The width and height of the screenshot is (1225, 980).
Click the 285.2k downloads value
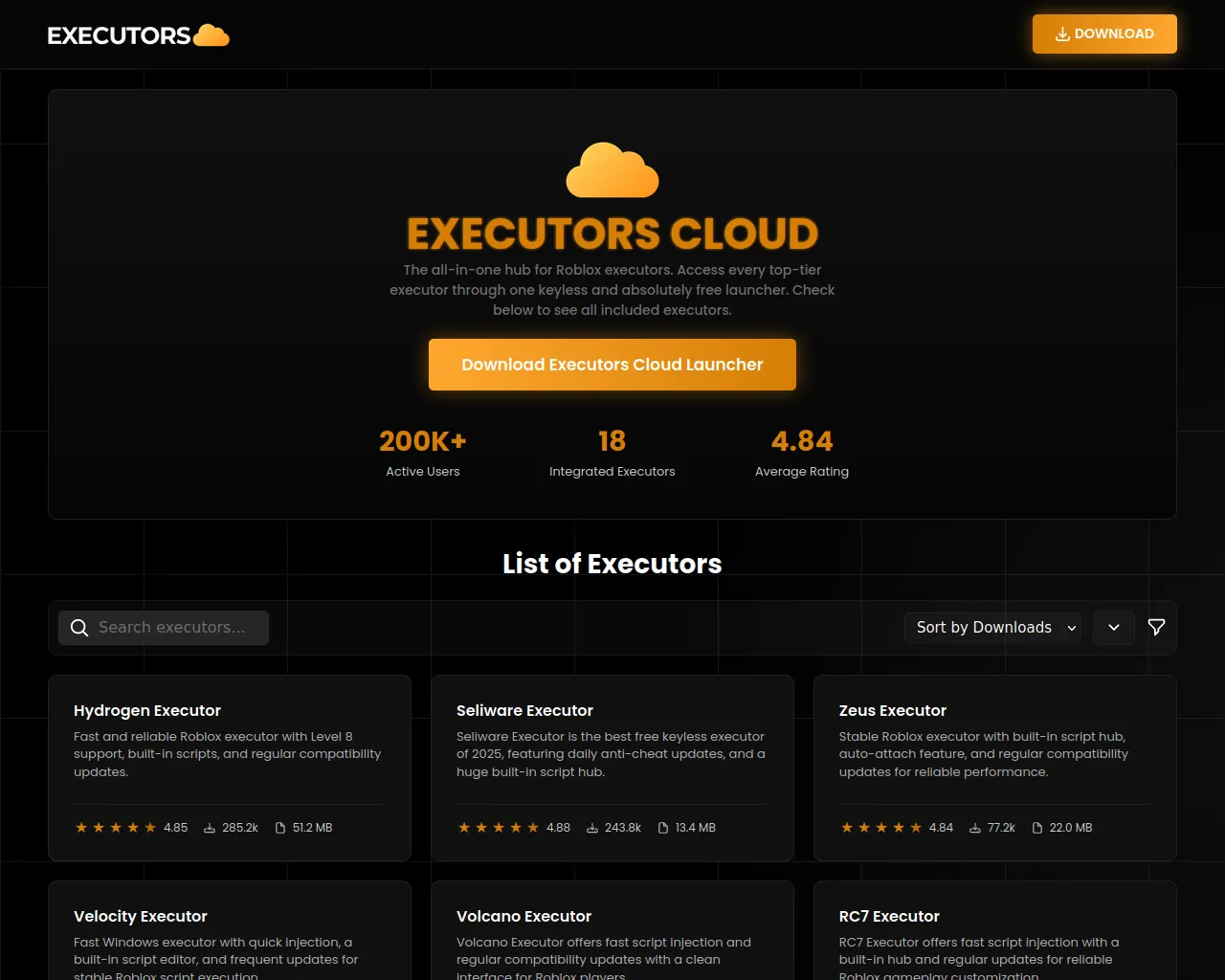(240, 828)
